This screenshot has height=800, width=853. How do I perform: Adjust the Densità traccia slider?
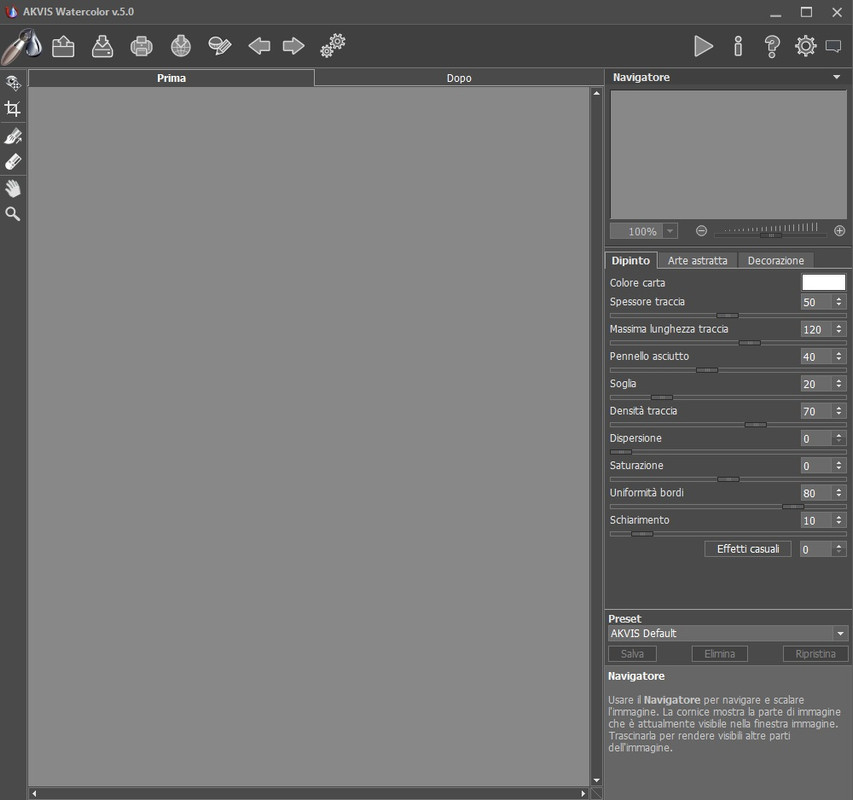727,424
